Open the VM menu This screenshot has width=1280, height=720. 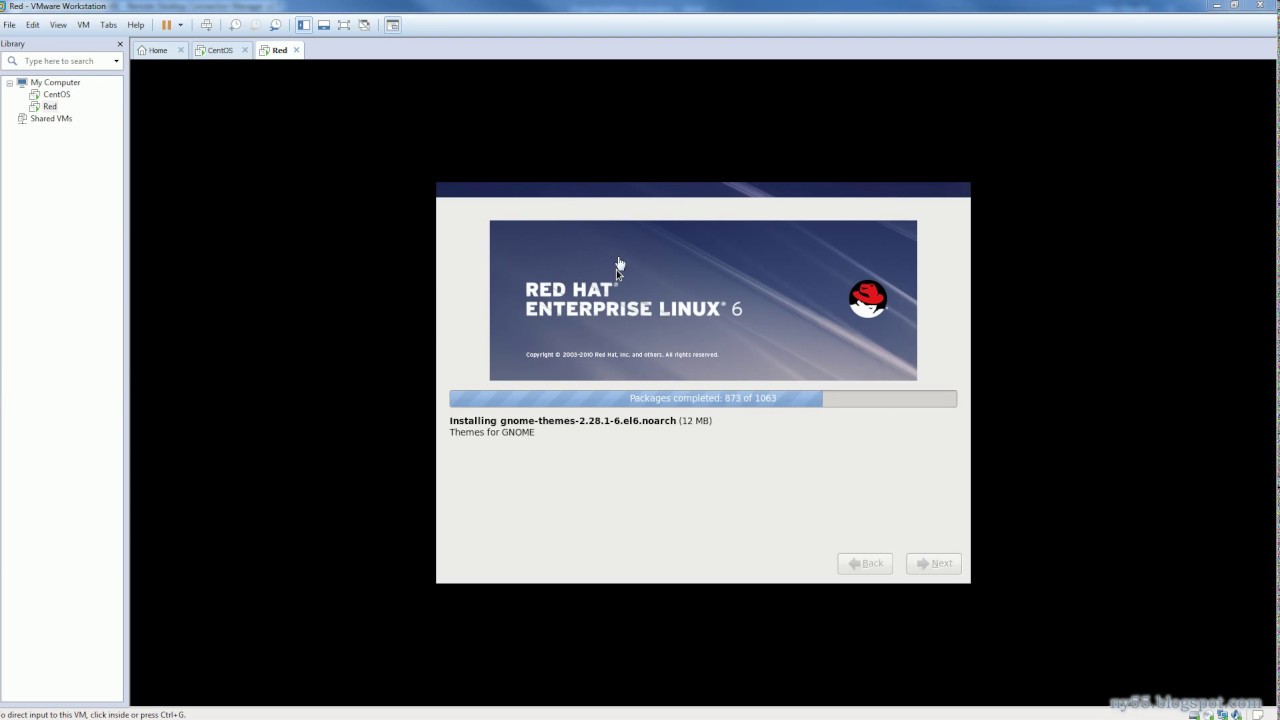(x=83, y=25)
